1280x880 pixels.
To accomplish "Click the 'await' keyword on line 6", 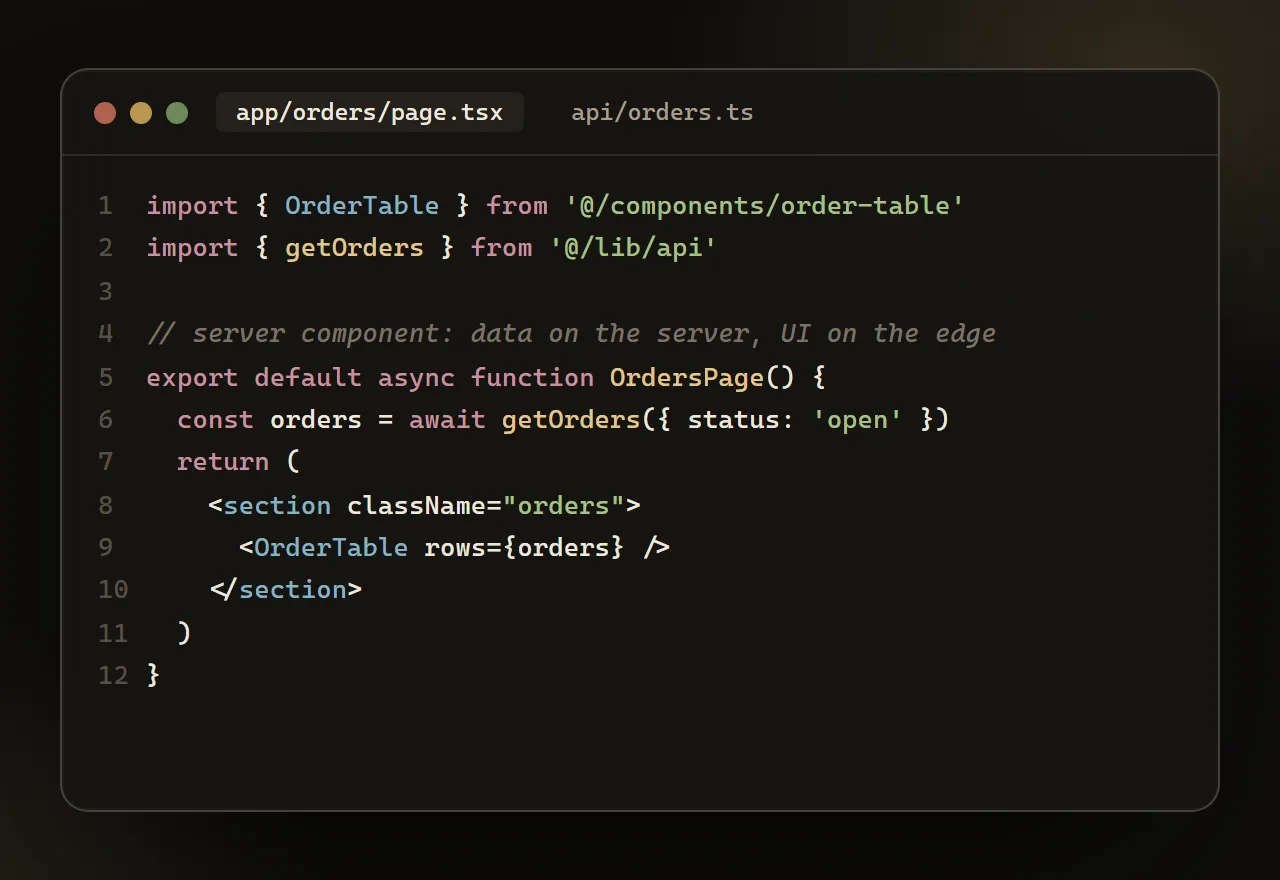I will point(447,419).
